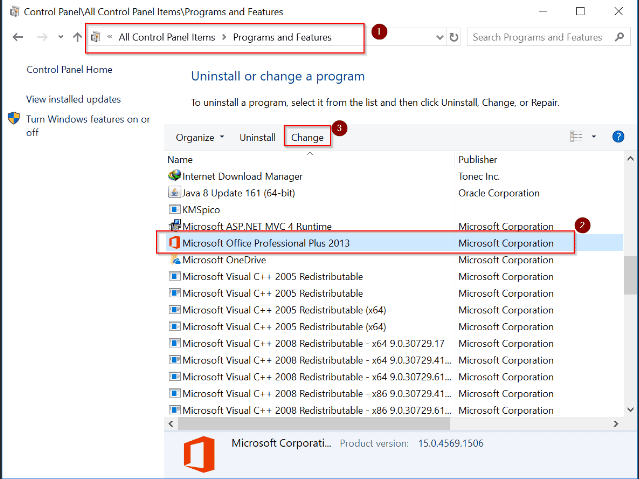Viewport: 639px width, 479px height.
Task: Select Visual C++ 2008 x64 9.0.30729.41 entry
Action: coord(317,360)
